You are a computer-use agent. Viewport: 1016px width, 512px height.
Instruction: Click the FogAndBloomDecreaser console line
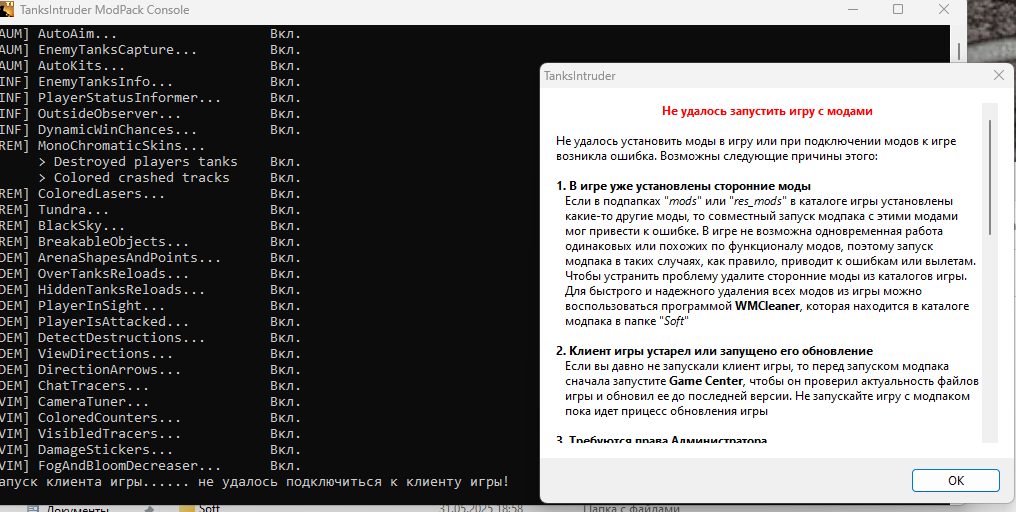(x=130, y=465)
